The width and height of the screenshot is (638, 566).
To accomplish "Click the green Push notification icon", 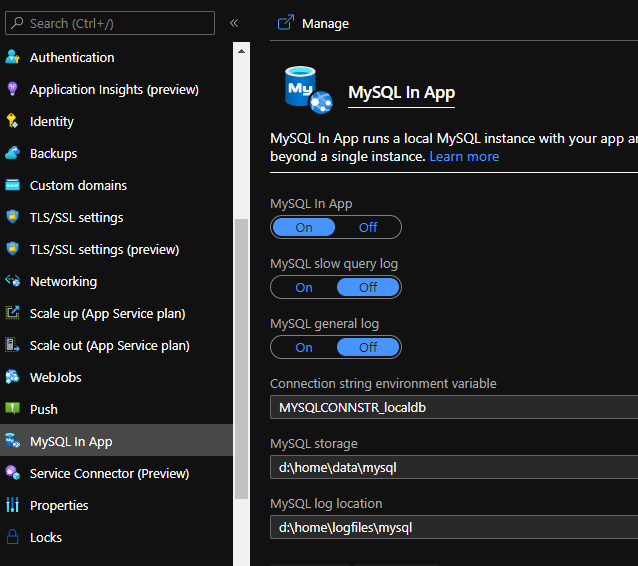I will (13, 408).
